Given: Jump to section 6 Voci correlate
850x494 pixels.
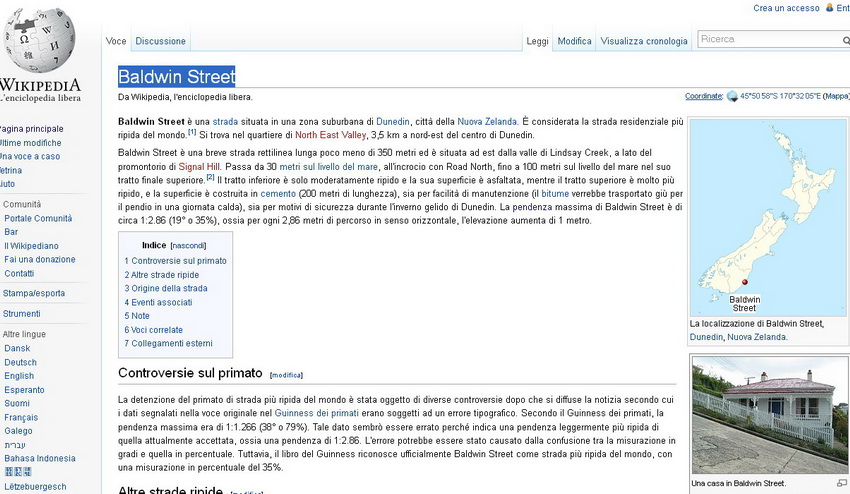Looking at the screenshot, I should coord(153,330).
